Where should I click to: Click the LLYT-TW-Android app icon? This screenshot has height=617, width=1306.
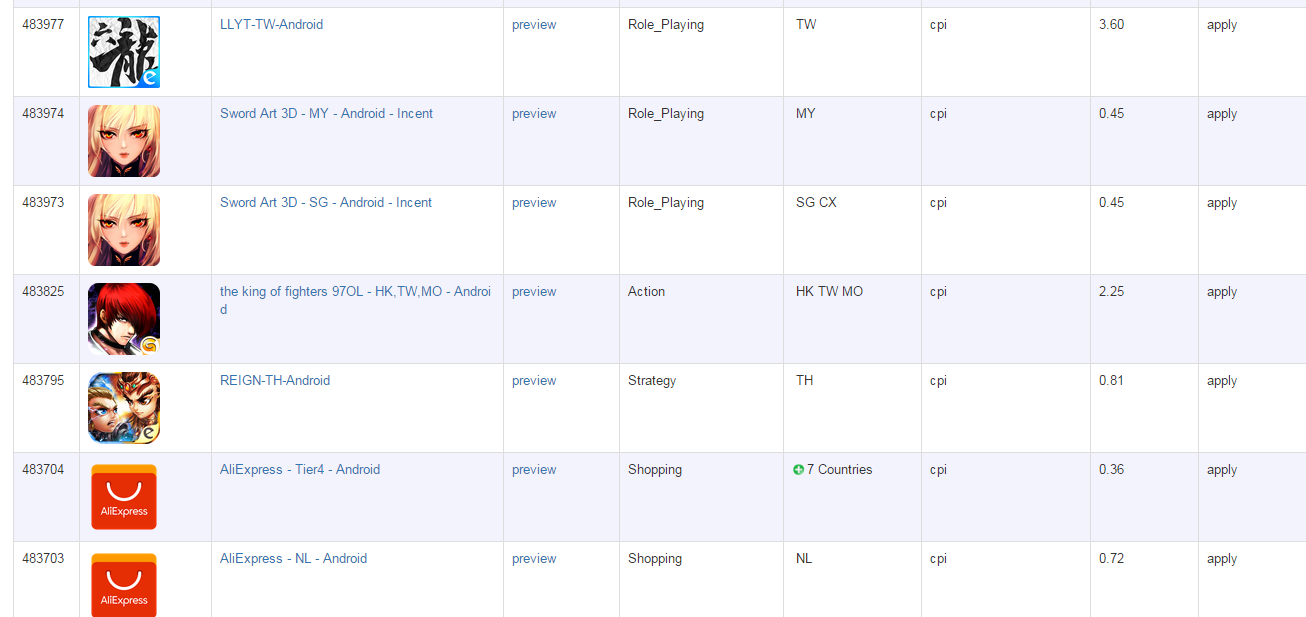point(124,52)
